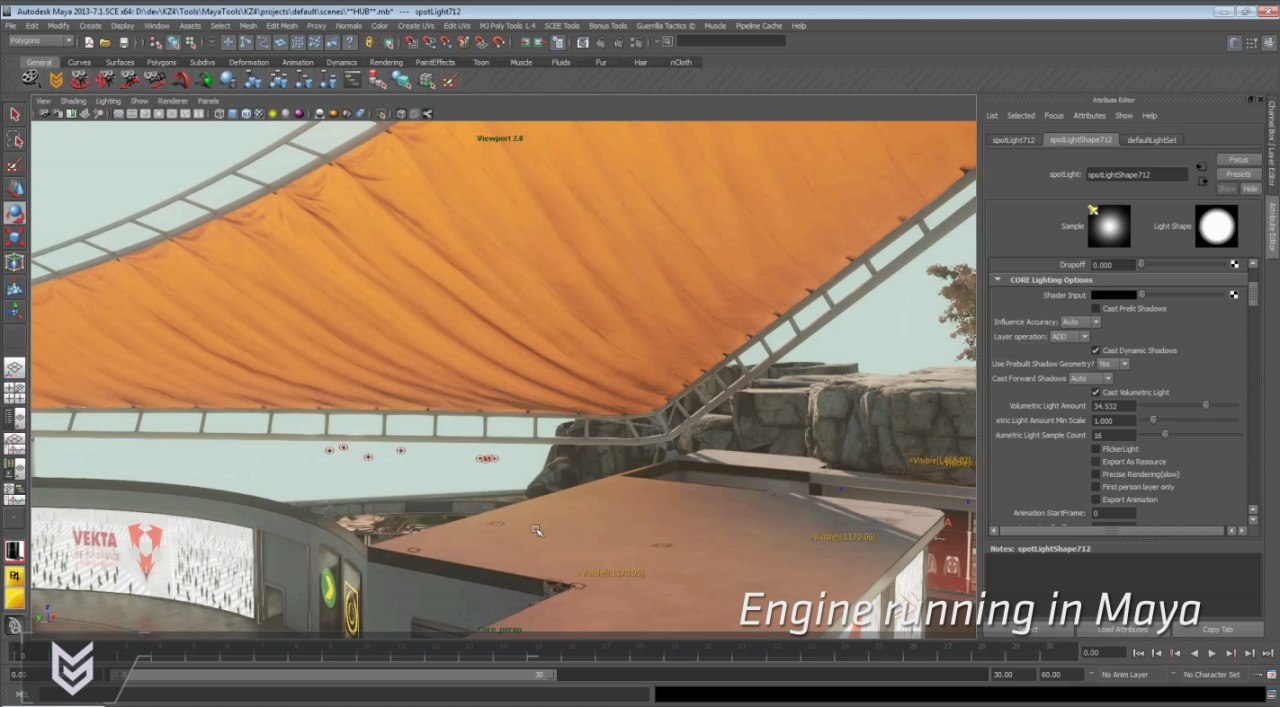
Task: Click the New Scene icon
Action: click(x=89, y=42)
